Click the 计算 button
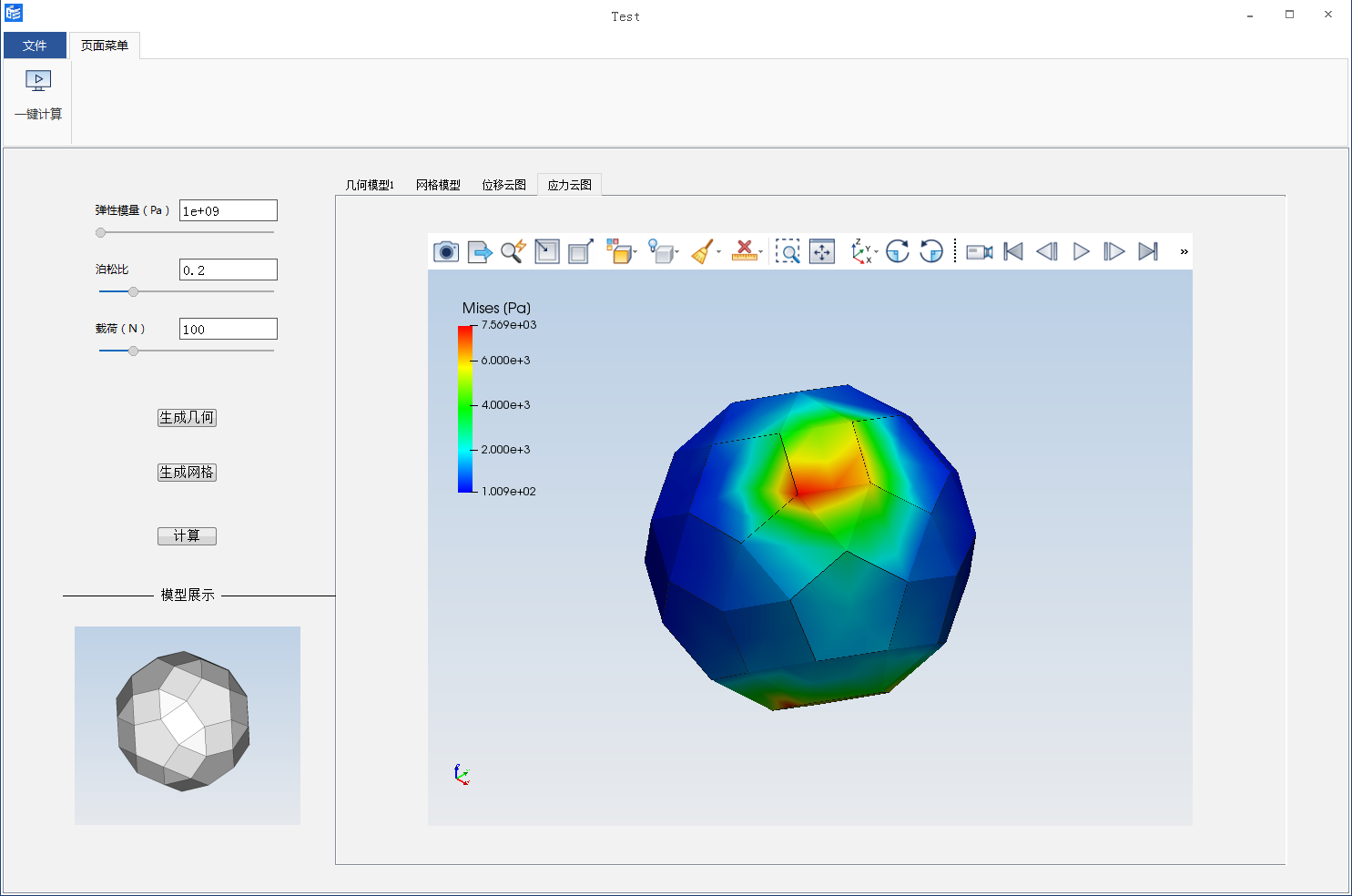 (x=187, y=536)
